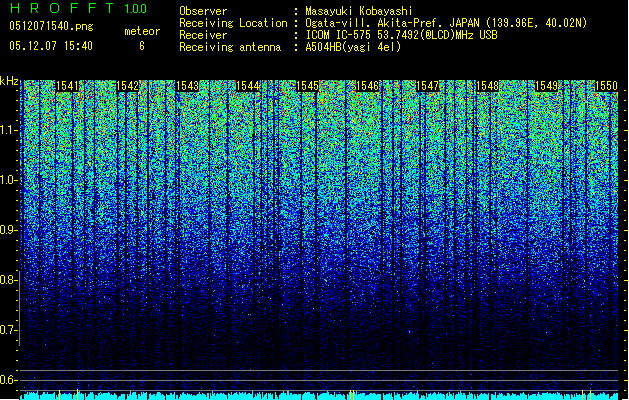629x400 pixels.
Task: Click the 1.1 kHz axis tick label
Action: click(x=8, y=130)
